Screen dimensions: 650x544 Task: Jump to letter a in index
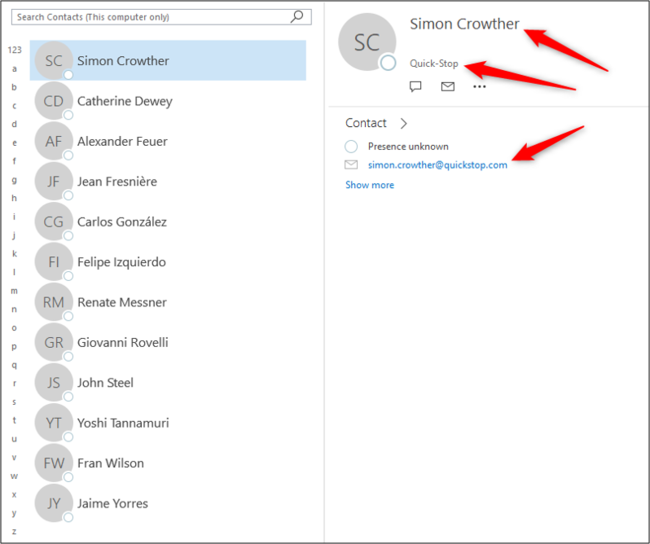coord(15,69)
